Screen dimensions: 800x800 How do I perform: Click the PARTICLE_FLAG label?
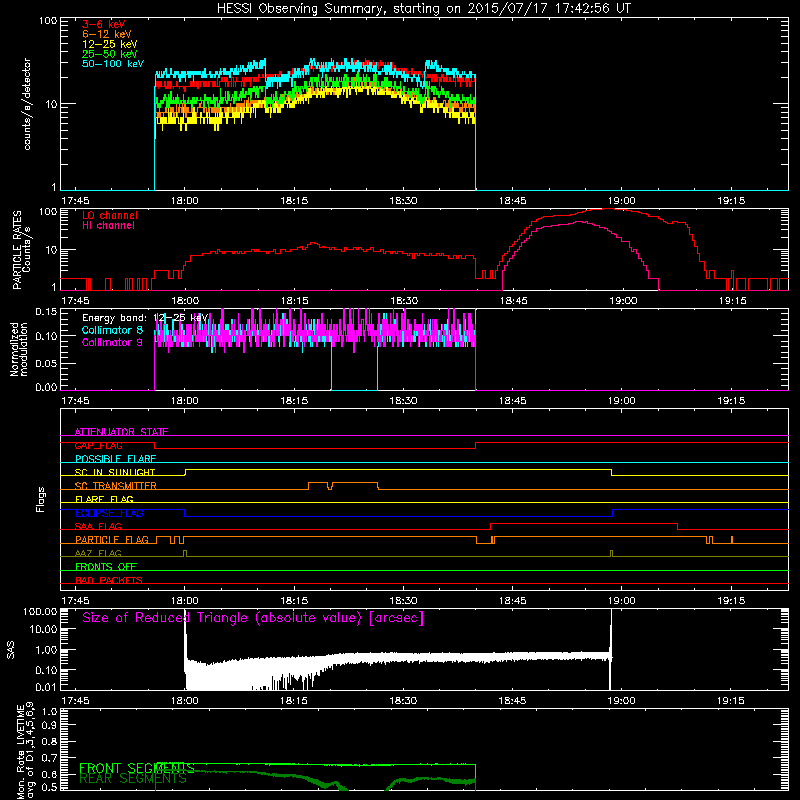point(112,540)
